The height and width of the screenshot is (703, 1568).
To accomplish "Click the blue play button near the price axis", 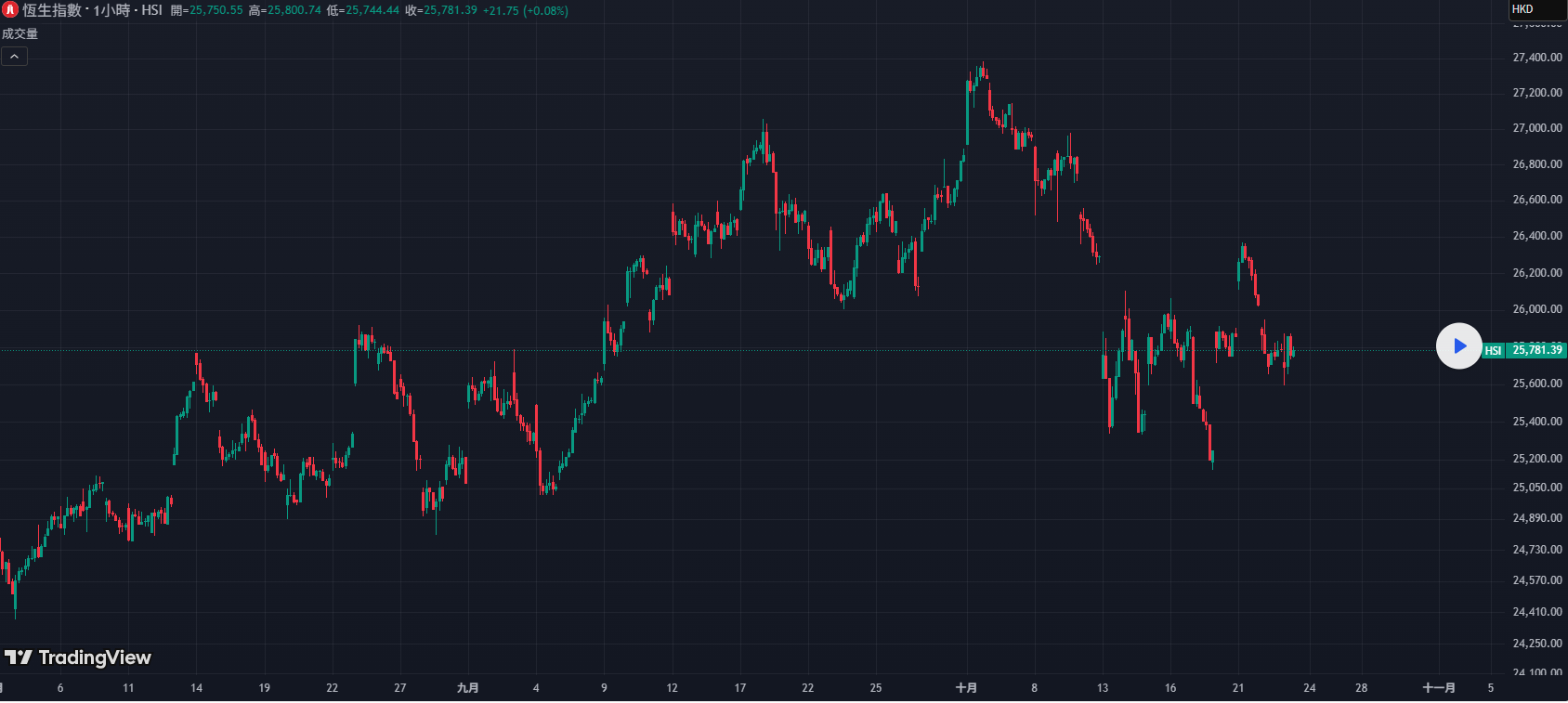I will pyautogui.click(x=1459, y=345).
